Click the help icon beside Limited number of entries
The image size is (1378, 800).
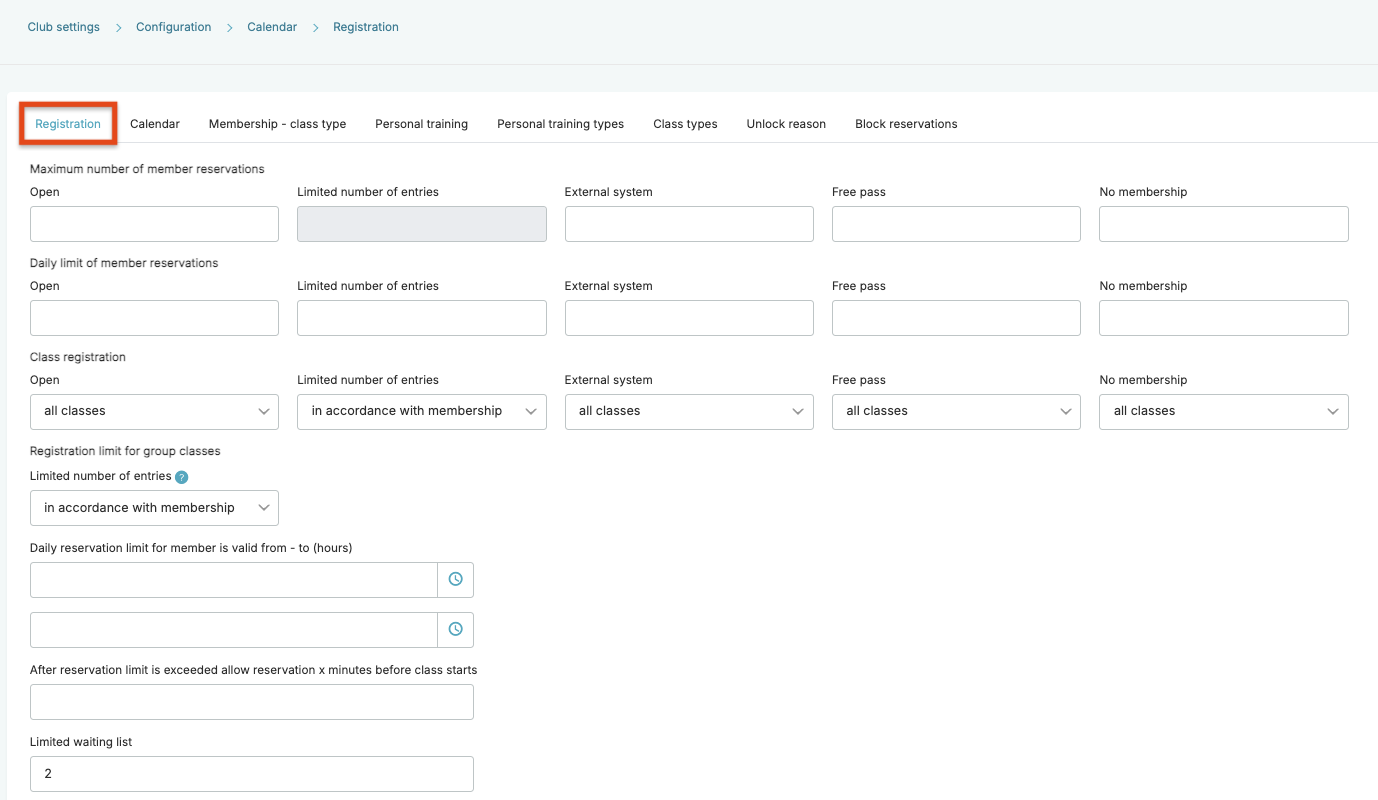(x=181, y=477)
